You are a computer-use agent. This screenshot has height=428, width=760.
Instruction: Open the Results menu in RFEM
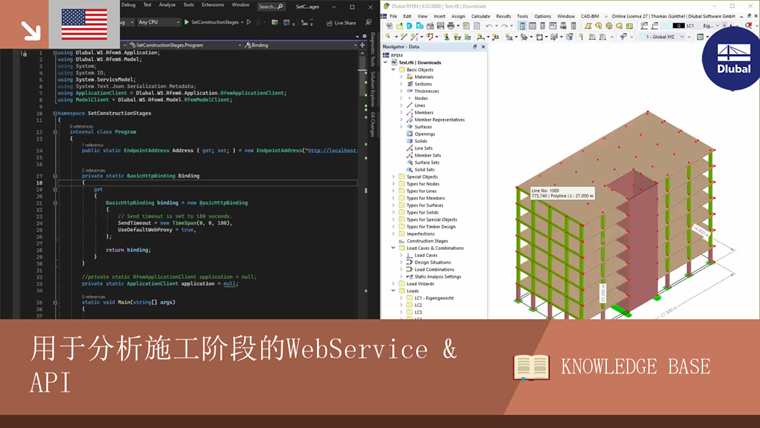[503, 16]
